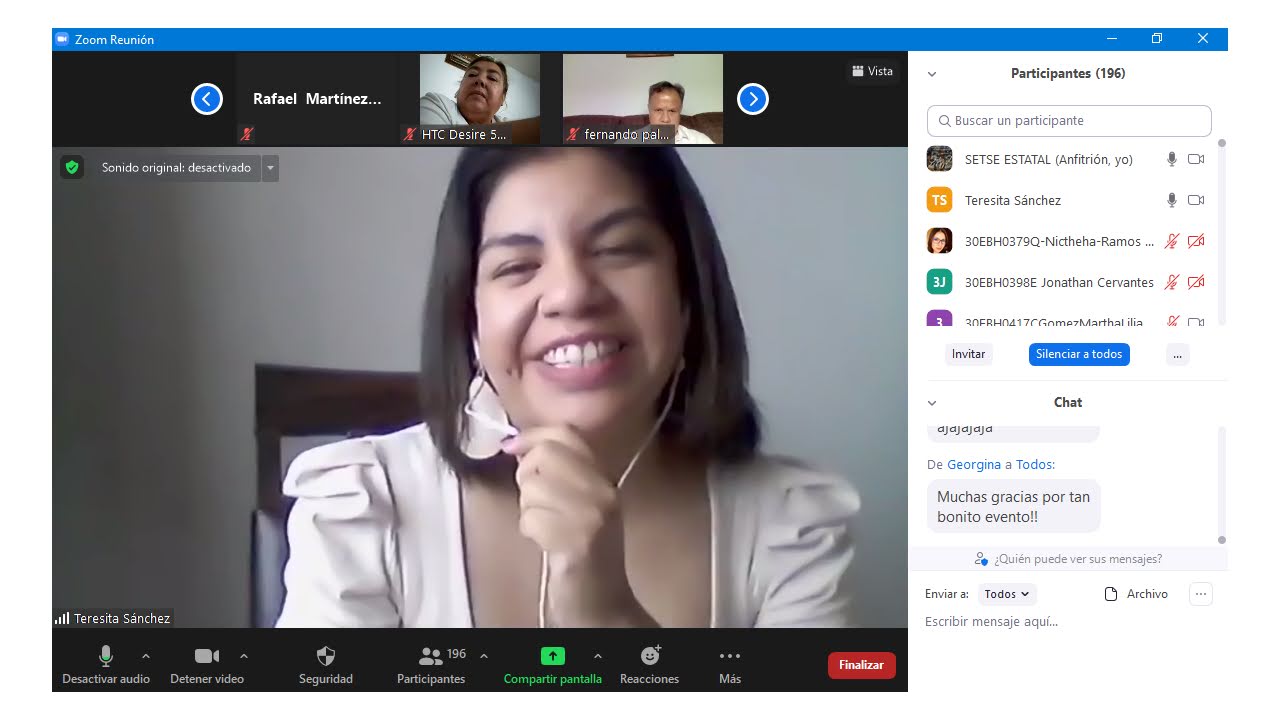1280x720 pixels.
Task: Click Teresita Sánchez TS avatar
Action: click(939, 200)
